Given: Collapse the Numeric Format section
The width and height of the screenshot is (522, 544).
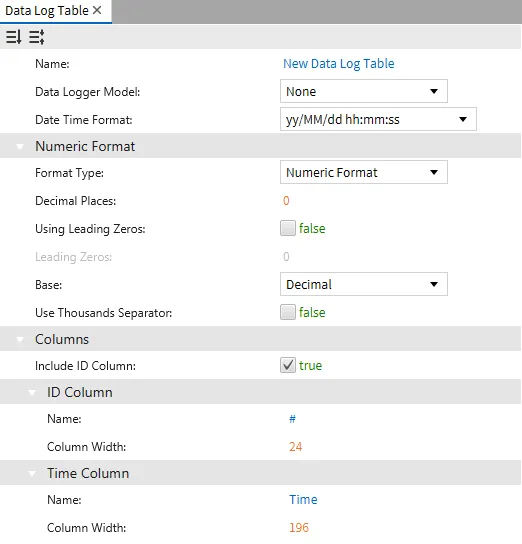Looking at the screenshot, I should [20, 147].
